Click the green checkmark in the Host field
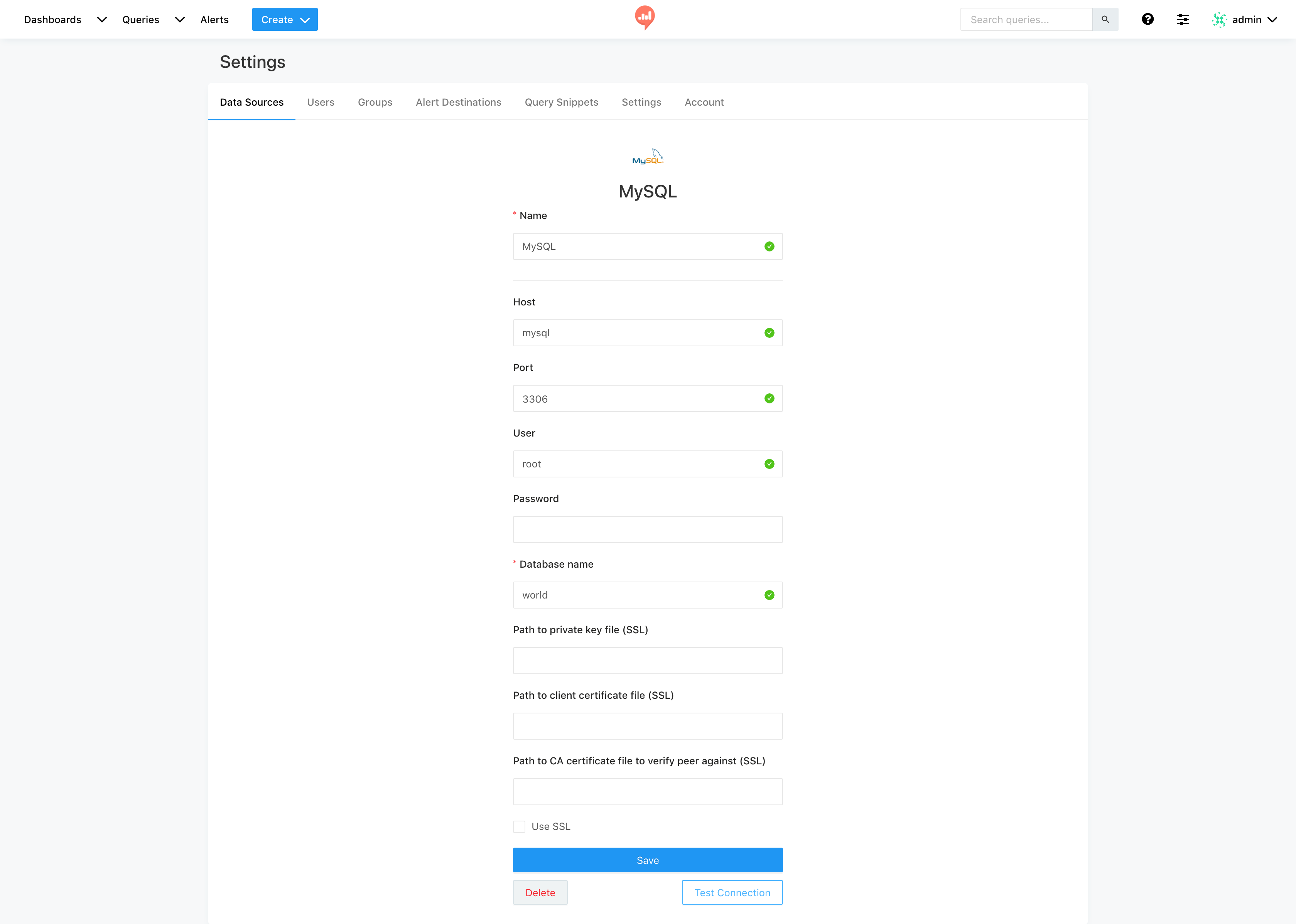The width and height of the screenshot is (1296, 924). (769, 333)
